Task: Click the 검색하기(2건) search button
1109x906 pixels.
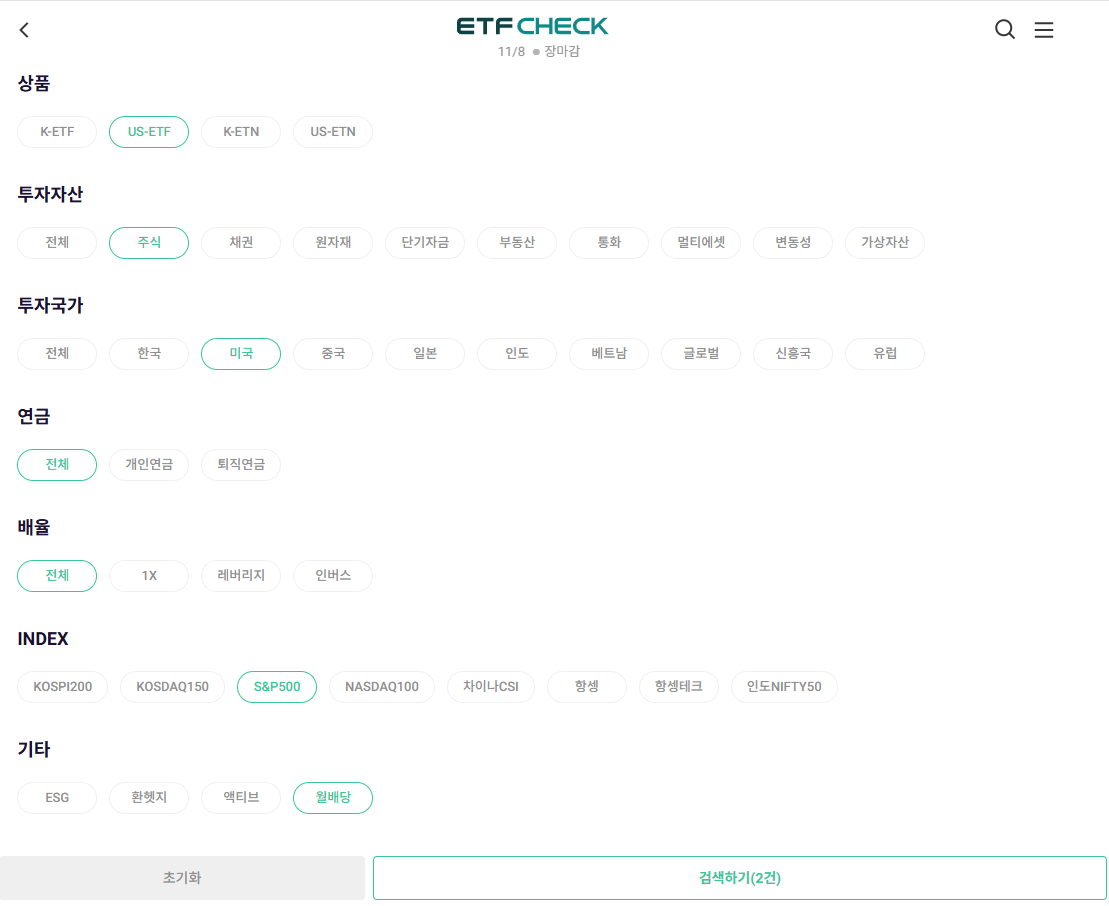Action: 740,877
